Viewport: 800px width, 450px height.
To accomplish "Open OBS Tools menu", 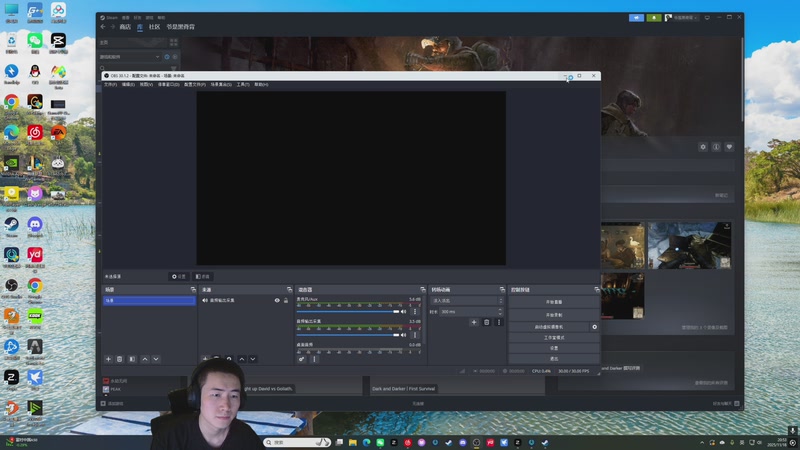I will click(243, 85).
